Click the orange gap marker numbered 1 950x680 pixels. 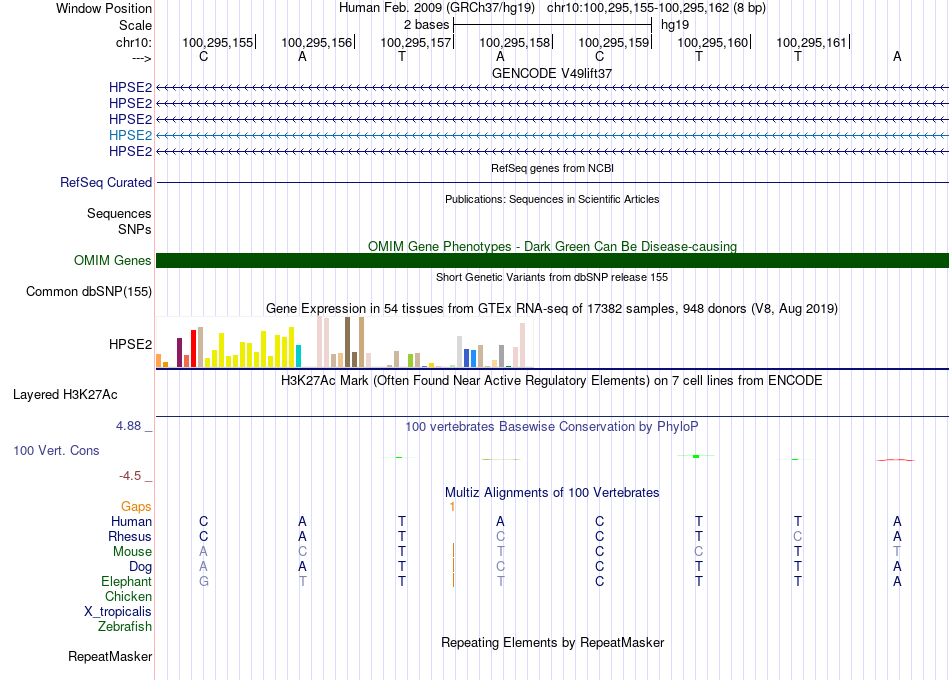click(x=452, y=507)
